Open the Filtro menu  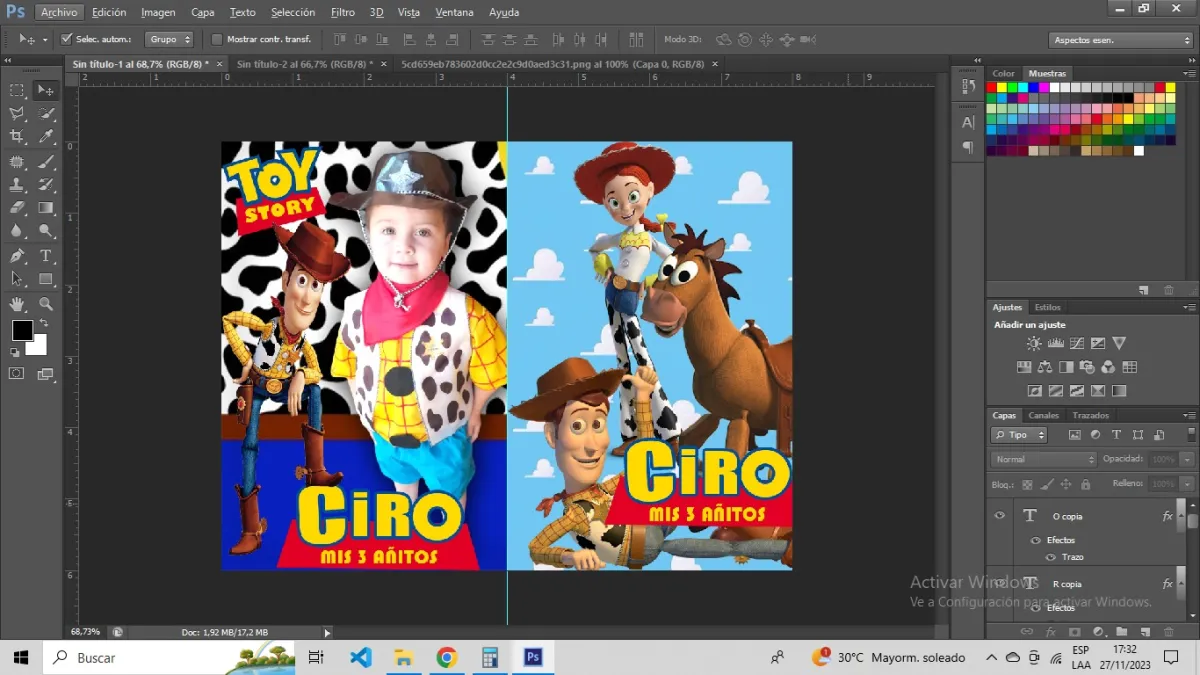click(x=343, y=12)
